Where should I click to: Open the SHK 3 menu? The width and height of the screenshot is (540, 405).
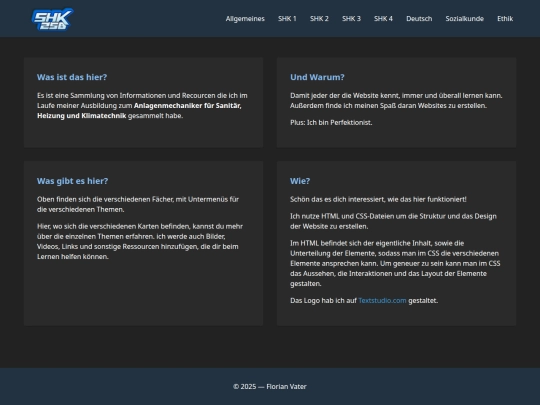[351, 19]
